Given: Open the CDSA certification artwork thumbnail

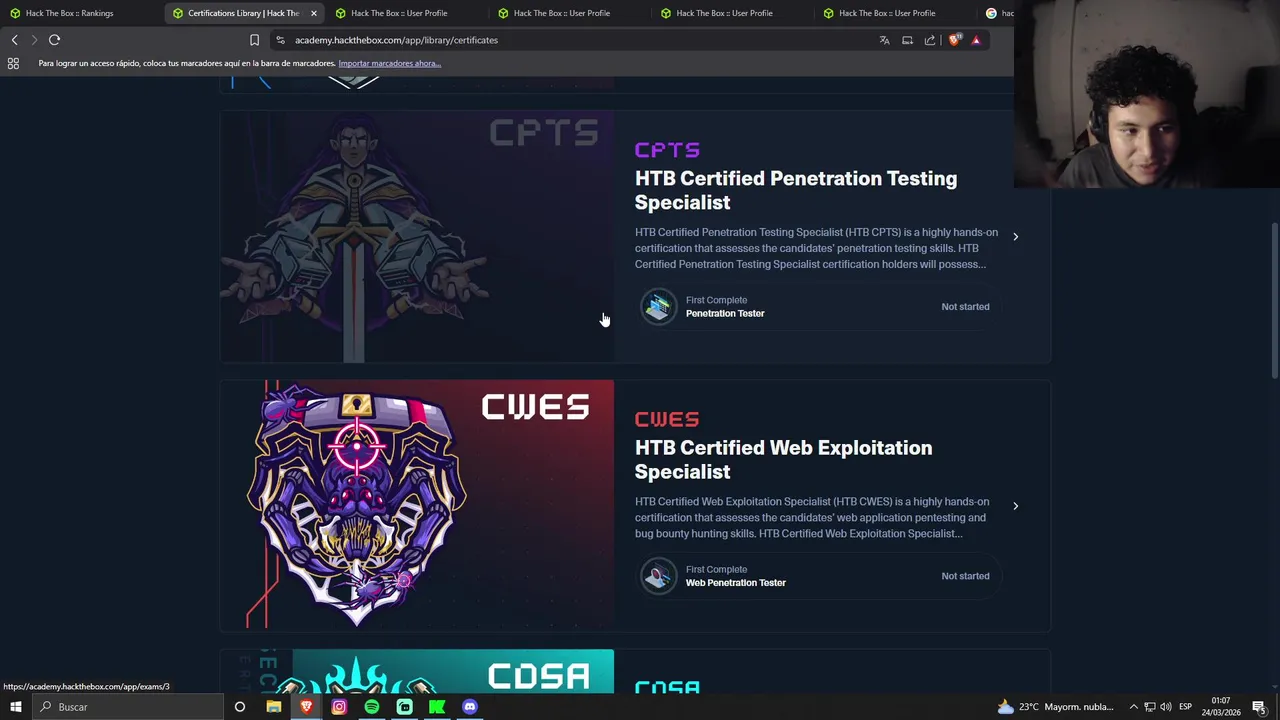Looking at the screenshot, I should point(417,671).
